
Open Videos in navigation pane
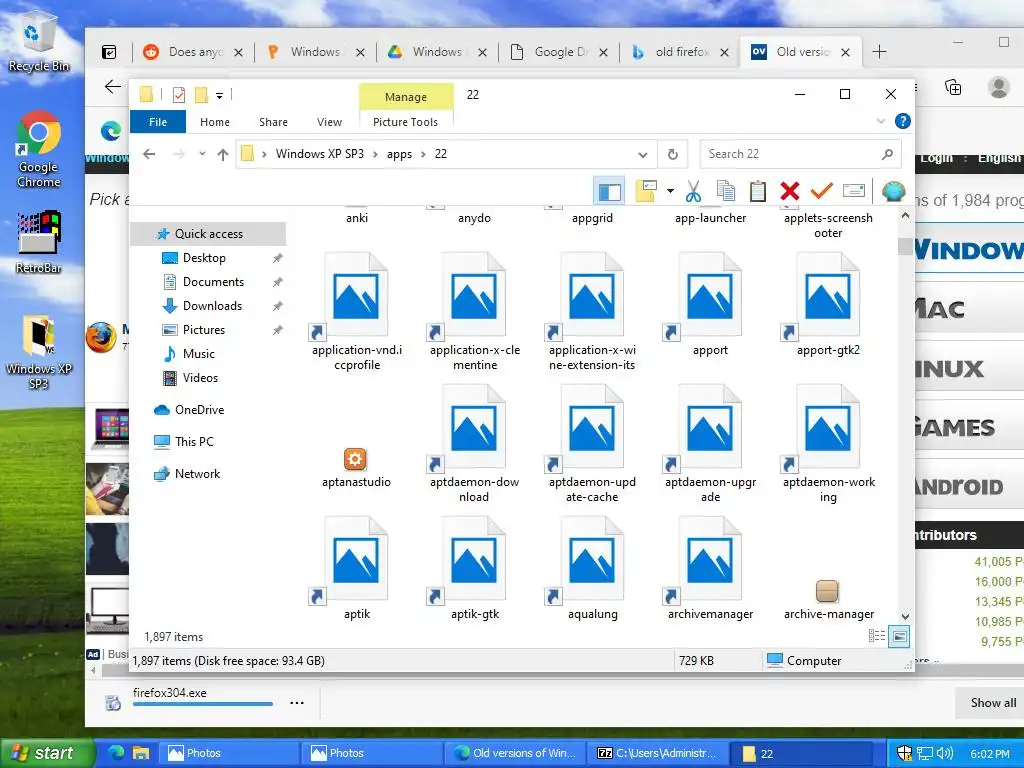click(x=200, y=377)
